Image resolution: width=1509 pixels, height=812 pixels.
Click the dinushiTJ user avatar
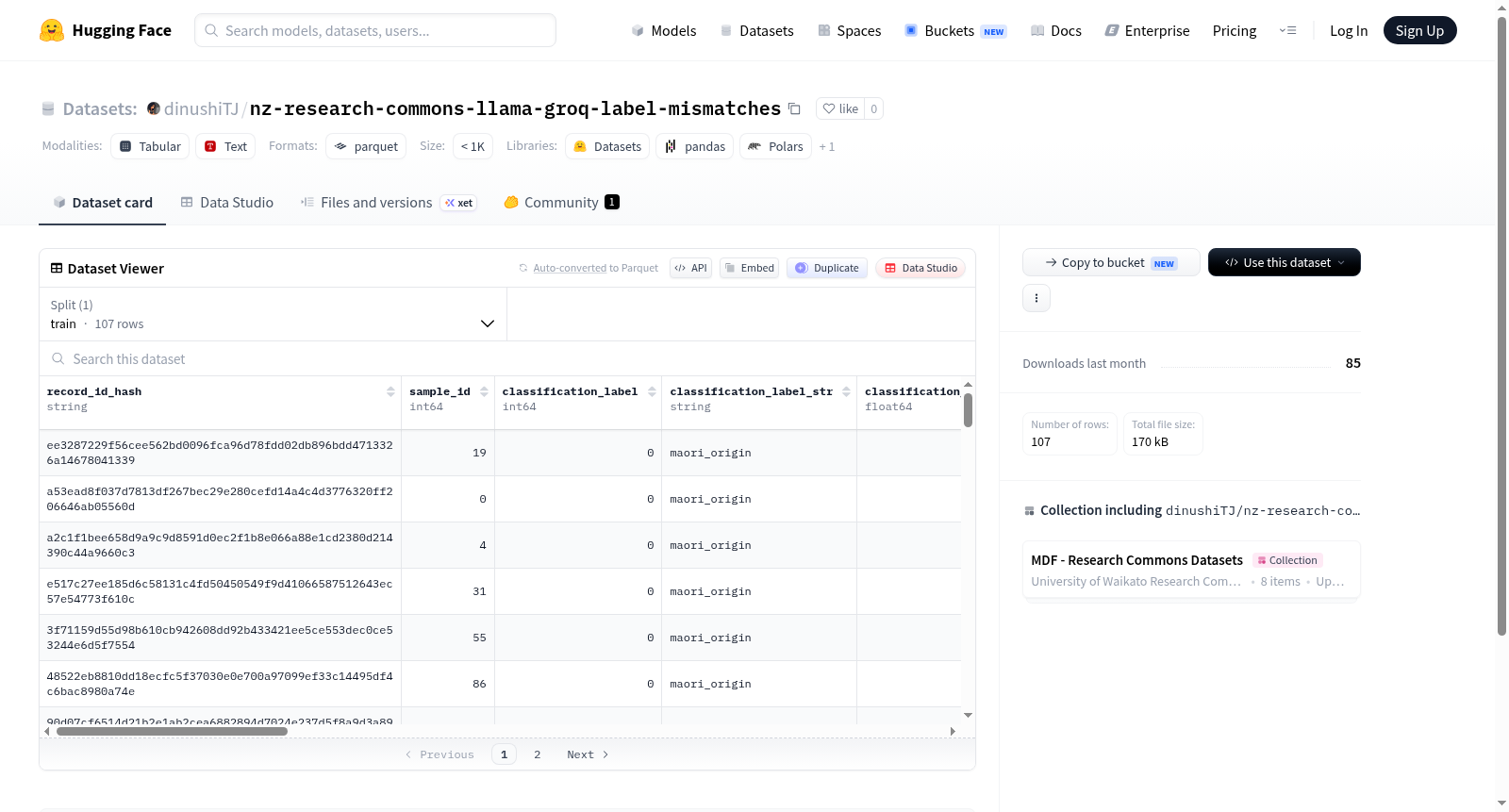tap(154, 108)
